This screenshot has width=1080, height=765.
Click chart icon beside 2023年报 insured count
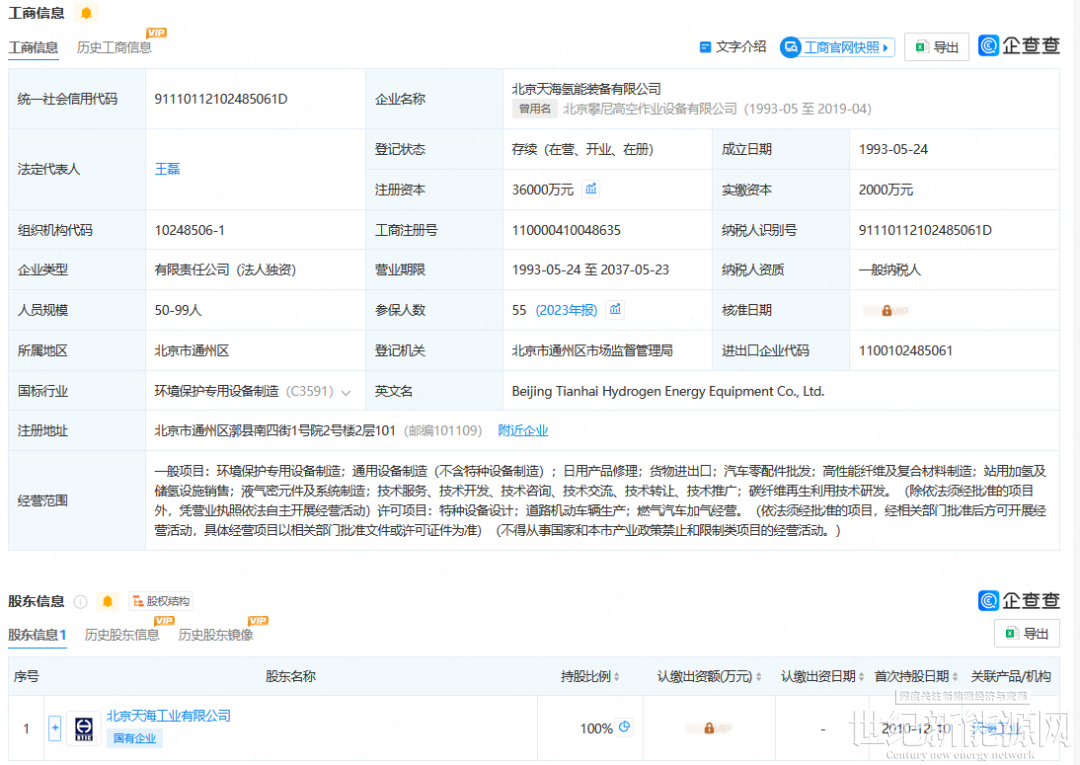coord(615,310)
